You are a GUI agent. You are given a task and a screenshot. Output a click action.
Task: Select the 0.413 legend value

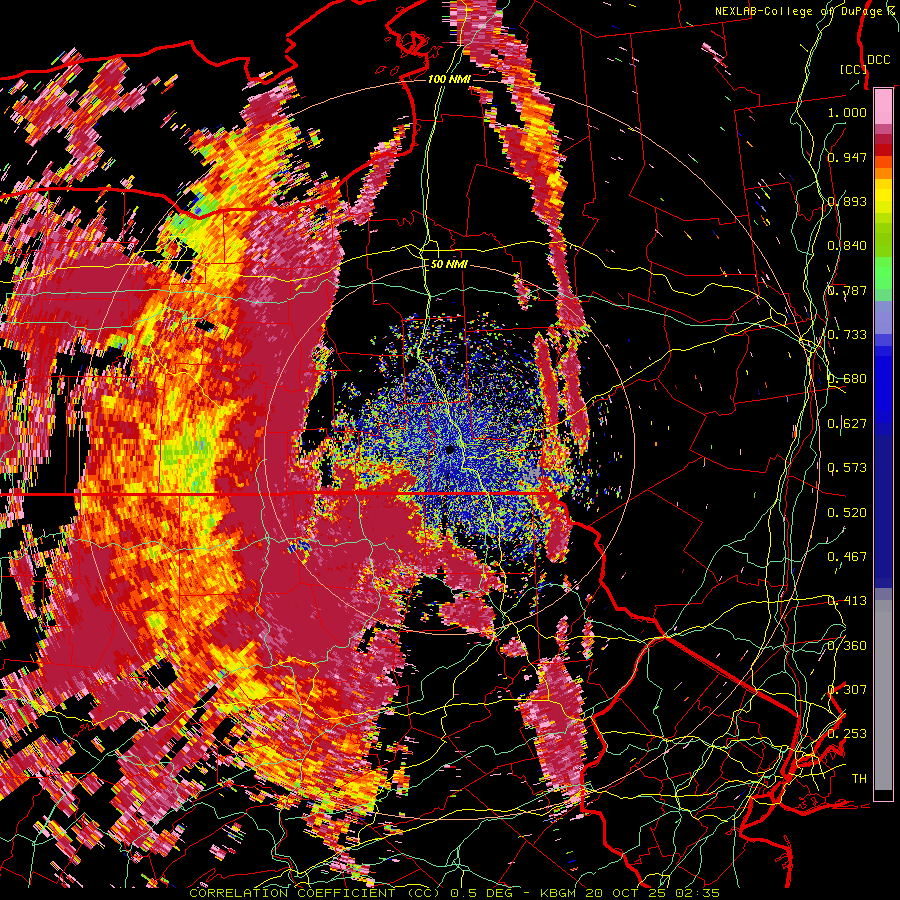[847, 601]
